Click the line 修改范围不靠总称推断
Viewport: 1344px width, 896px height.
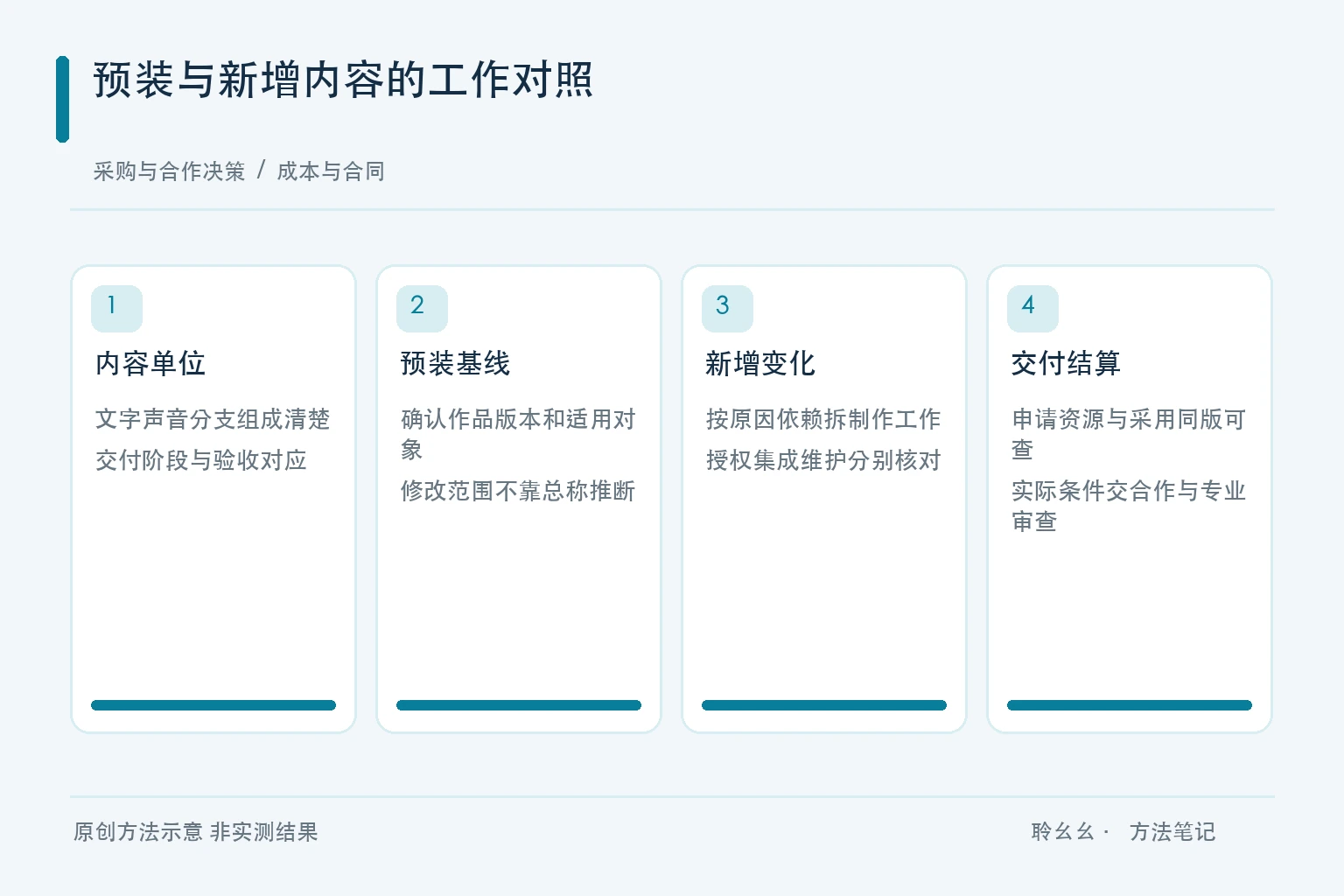click(x=518, y=491)
